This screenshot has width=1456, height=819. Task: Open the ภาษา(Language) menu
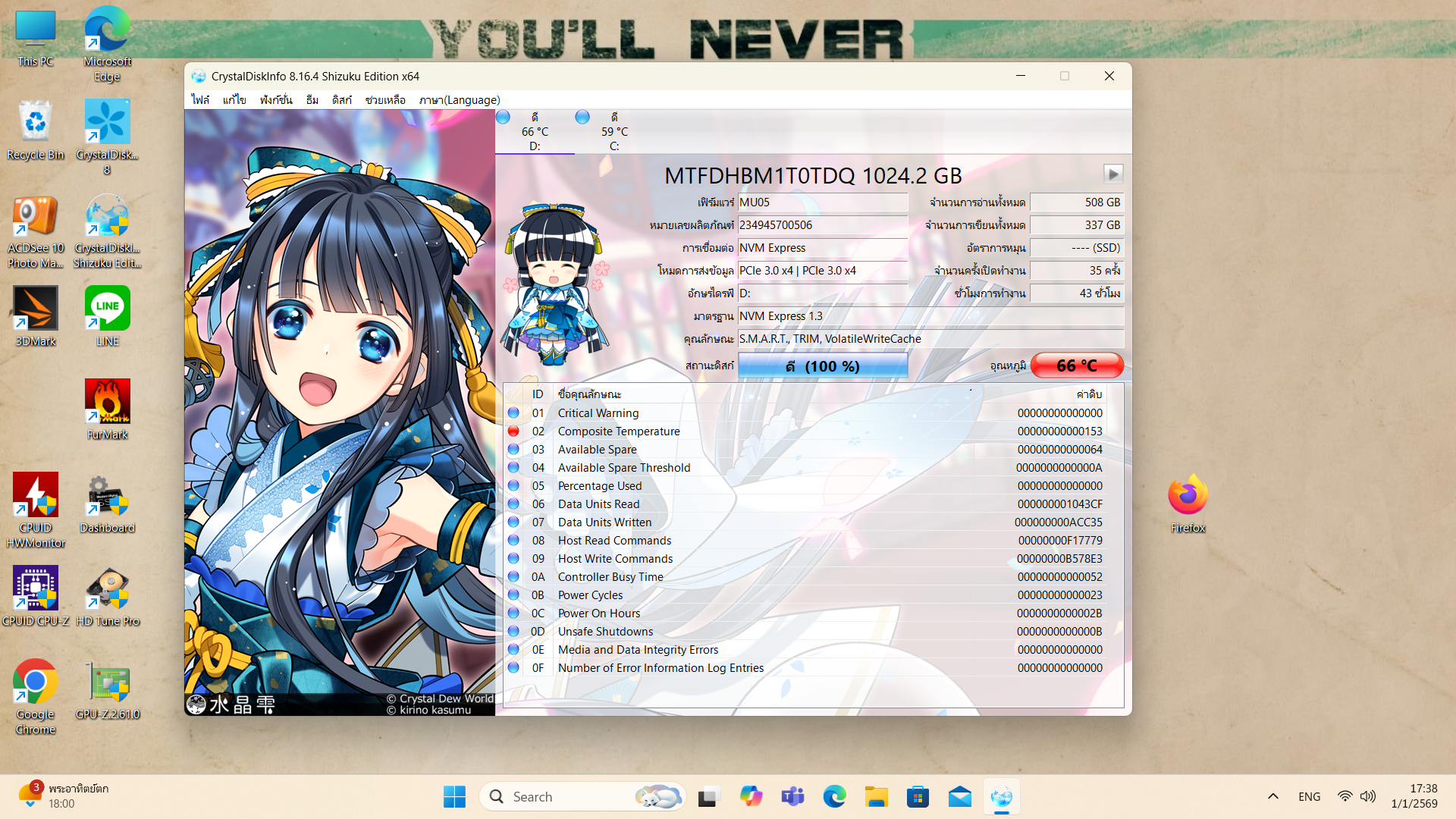point(459,100)
